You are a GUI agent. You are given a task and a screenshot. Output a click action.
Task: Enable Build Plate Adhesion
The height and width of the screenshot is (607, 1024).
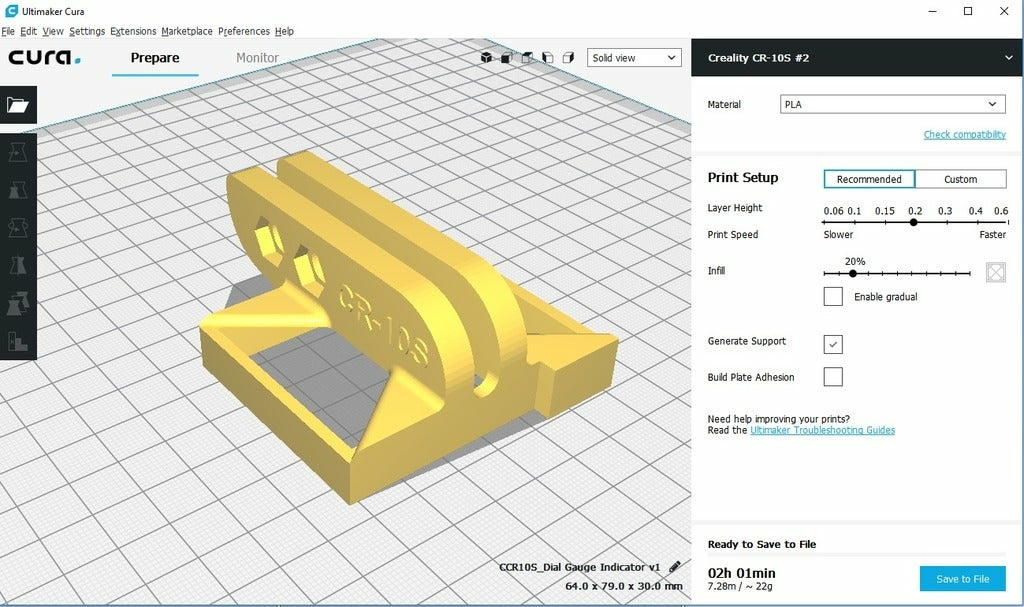coord(835,377)
